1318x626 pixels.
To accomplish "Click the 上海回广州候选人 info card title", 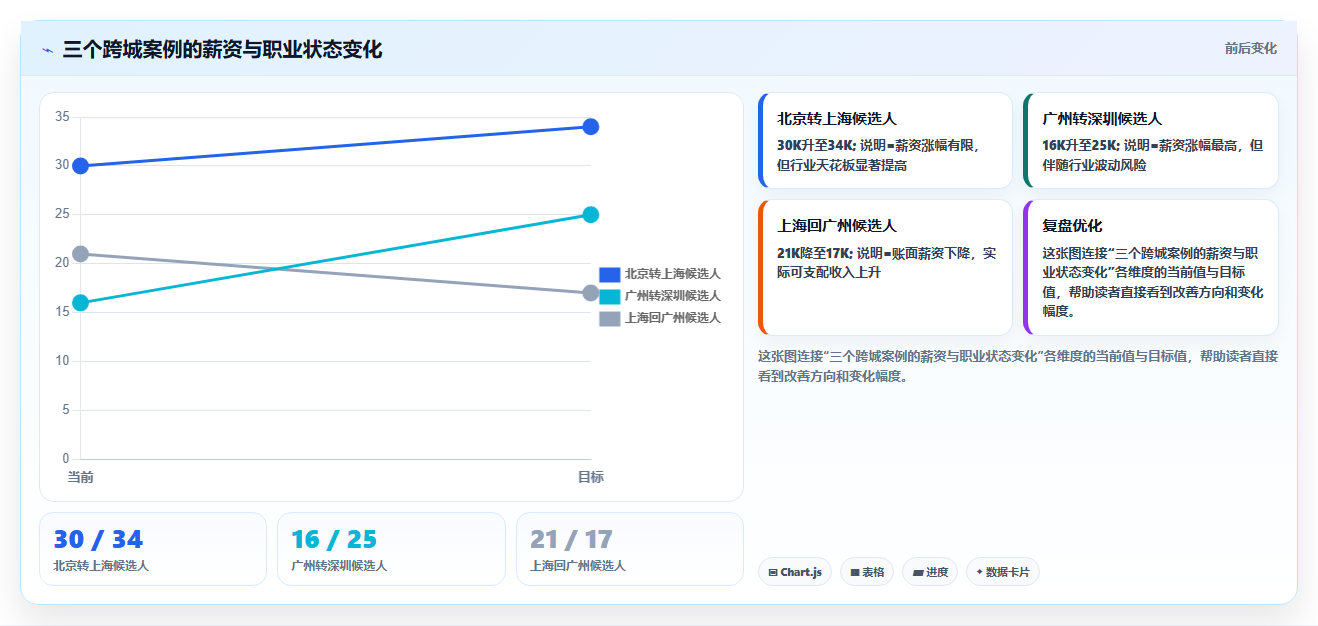I will click(x=837, y=225).
